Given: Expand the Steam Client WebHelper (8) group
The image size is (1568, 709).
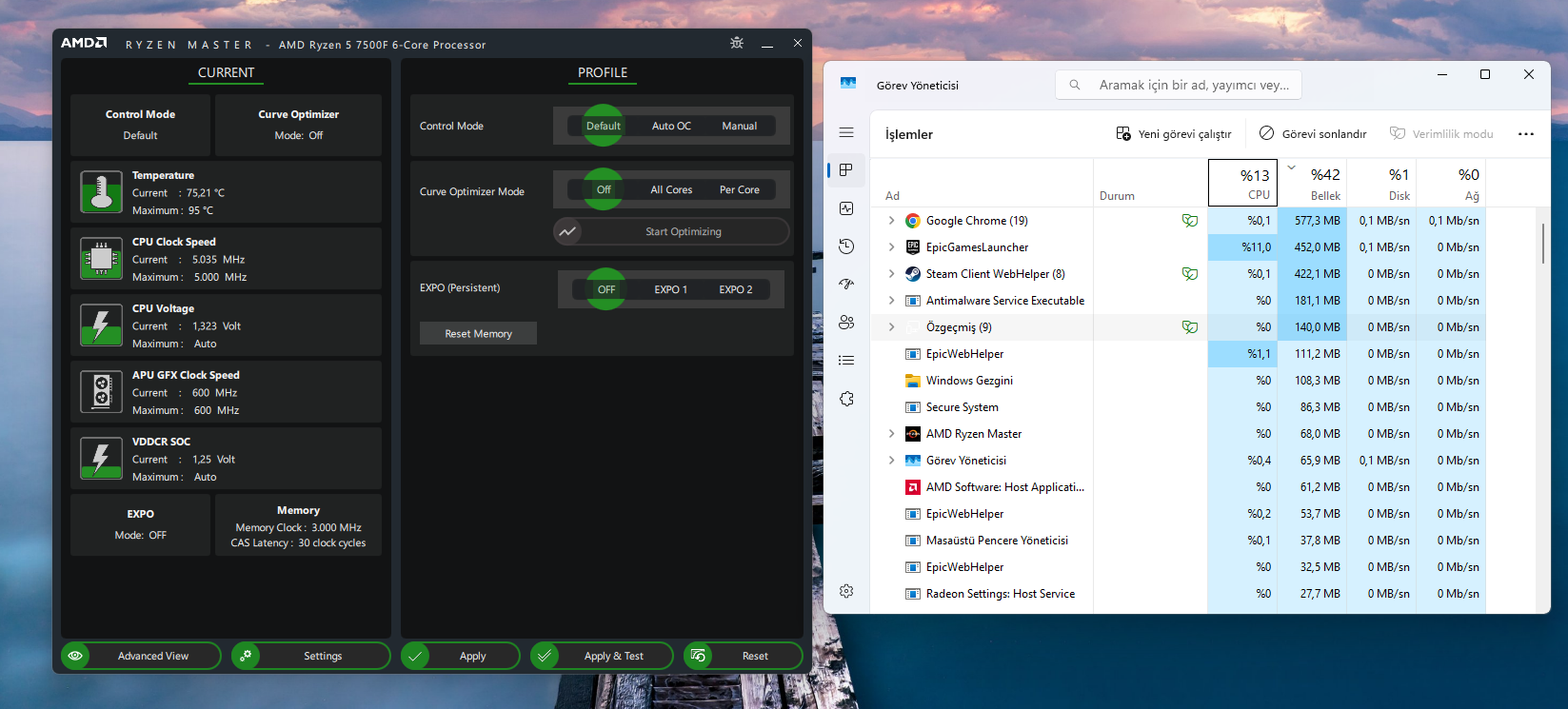Looking at the screenshot, I should [x=891, y=274].
